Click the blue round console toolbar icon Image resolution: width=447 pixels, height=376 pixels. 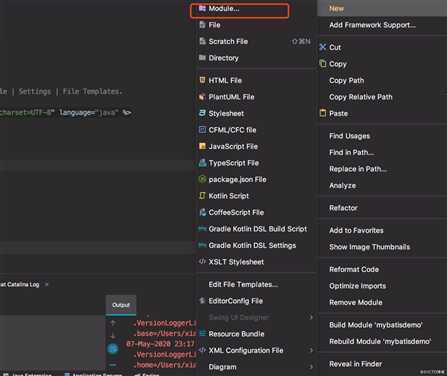pos(113,349)
